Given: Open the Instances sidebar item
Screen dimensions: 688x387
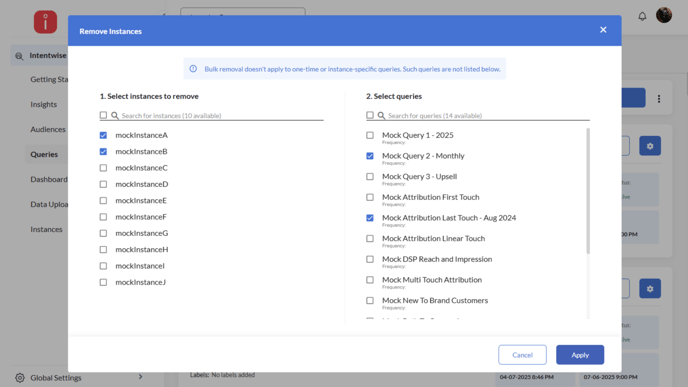Looking at the screenshot, I should point(47,229).
